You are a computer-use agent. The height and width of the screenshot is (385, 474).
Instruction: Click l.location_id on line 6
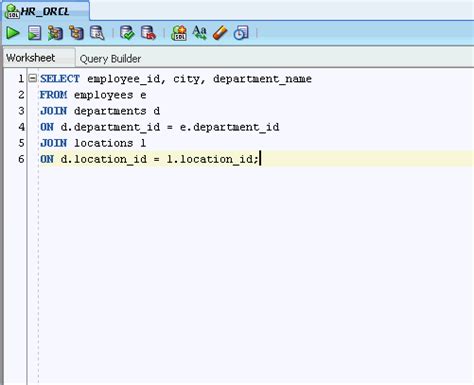[x=210, y=159]
